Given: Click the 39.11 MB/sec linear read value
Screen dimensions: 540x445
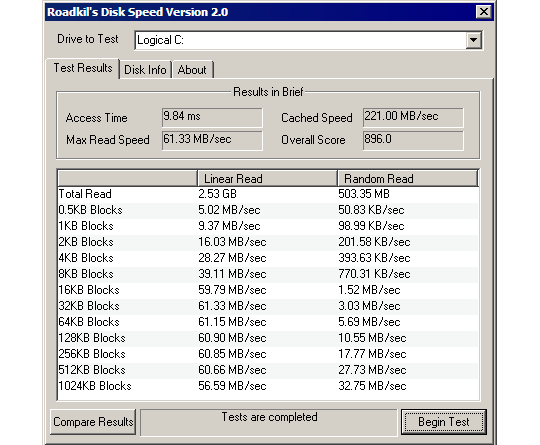Looking at the screenshot, I should click(232, 274).
